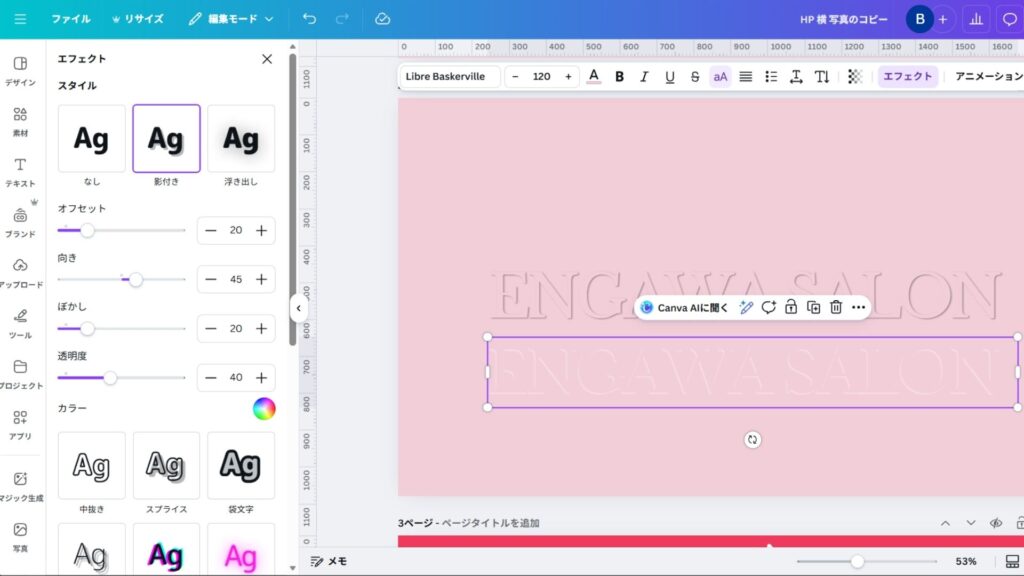
Task: Open the 編集モード dropdown
Action: pyautogui.click(x=230, y=19)
